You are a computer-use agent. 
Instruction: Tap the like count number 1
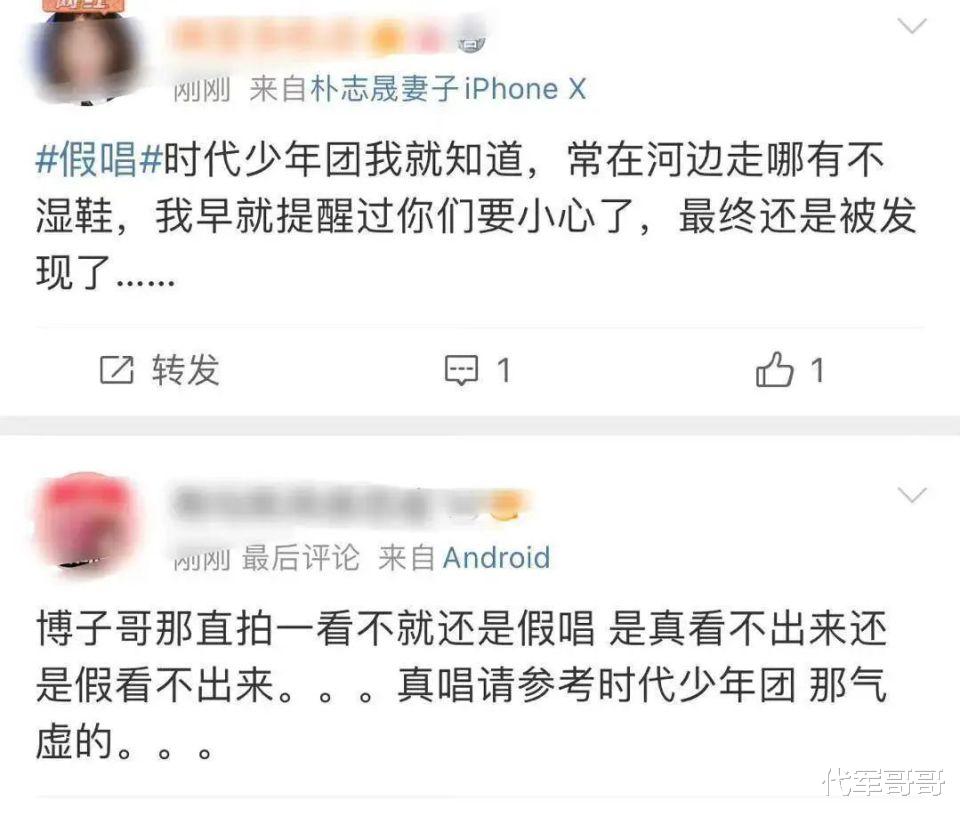[817, 371]
